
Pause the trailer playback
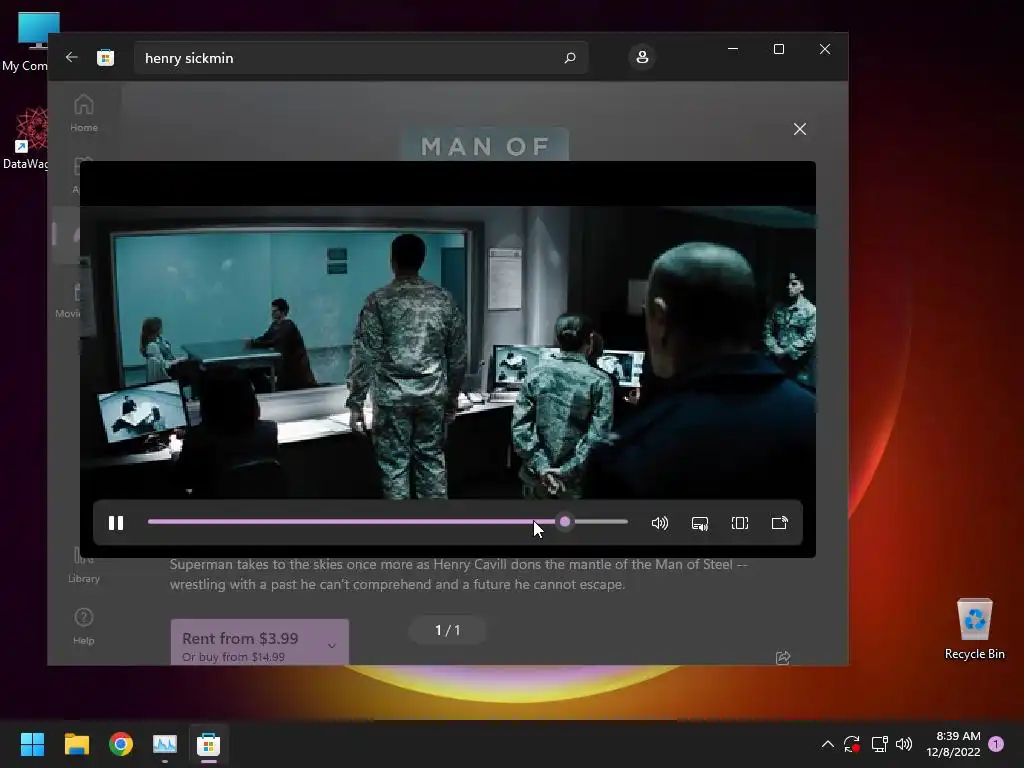(x=116, y=523)
